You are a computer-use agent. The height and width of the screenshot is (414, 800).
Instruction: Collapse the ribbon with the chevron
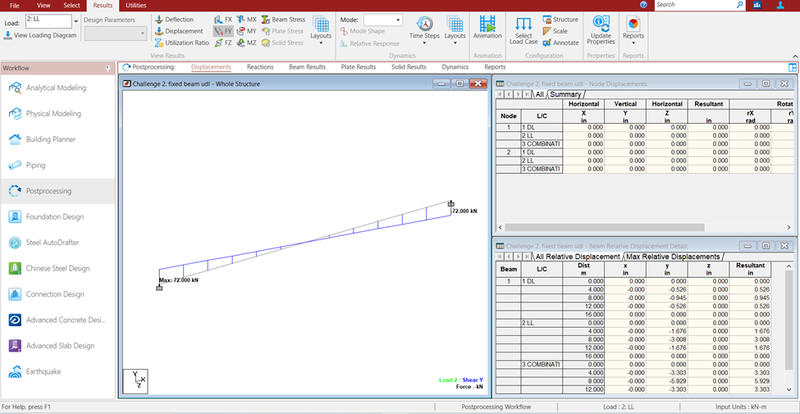pos(794,56)
